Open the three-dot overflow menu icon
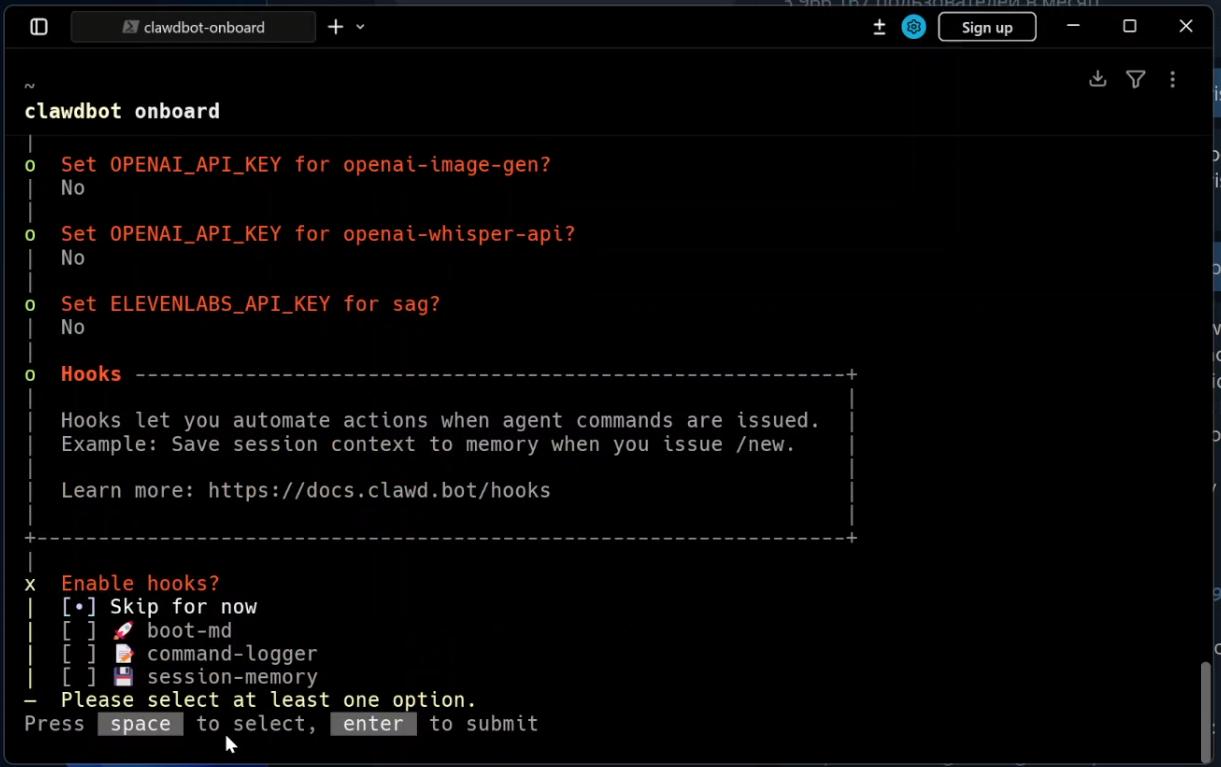 1173,78
